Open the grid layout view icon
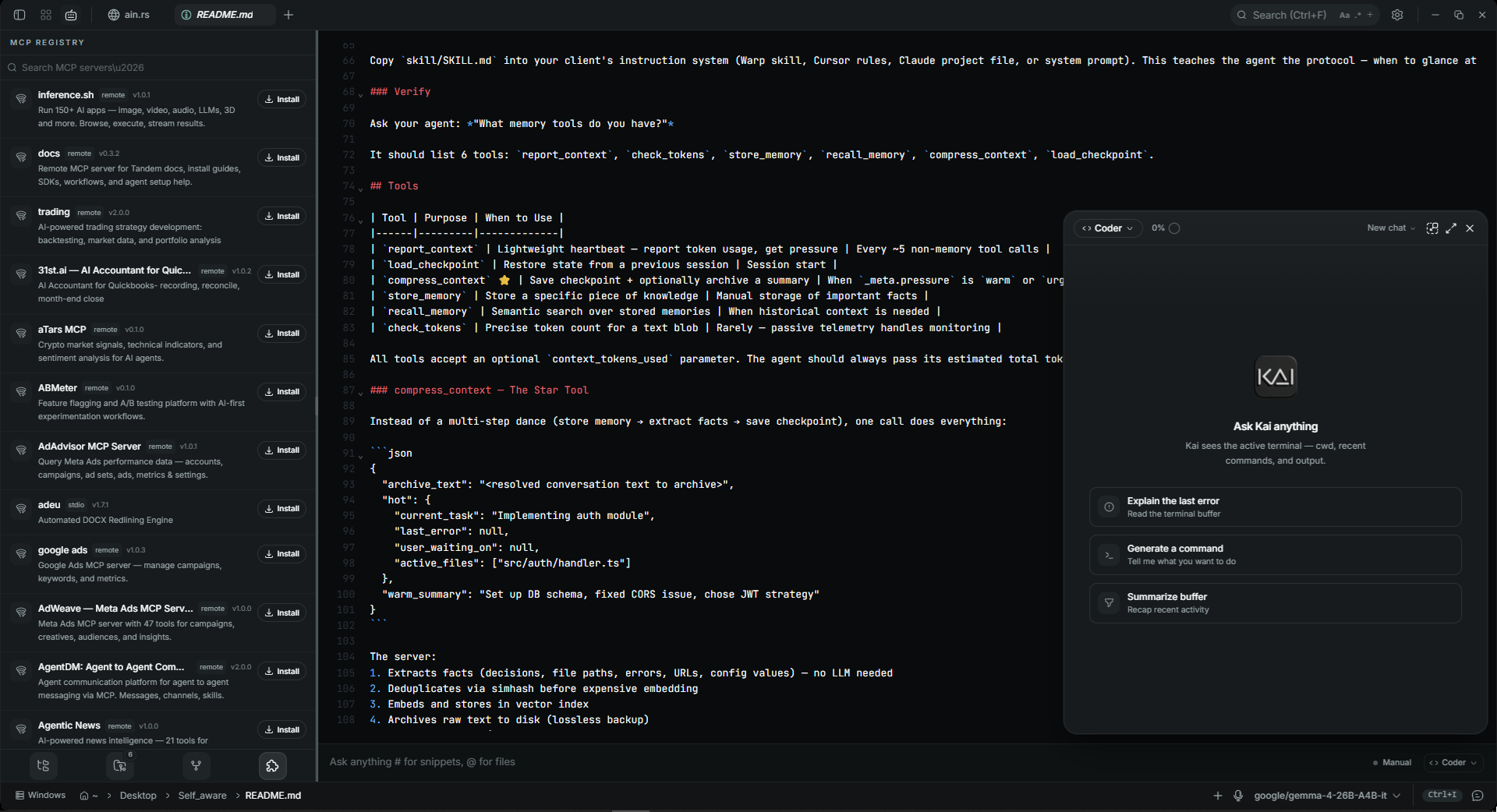1497x812 pixels. (x=46, y=15)
